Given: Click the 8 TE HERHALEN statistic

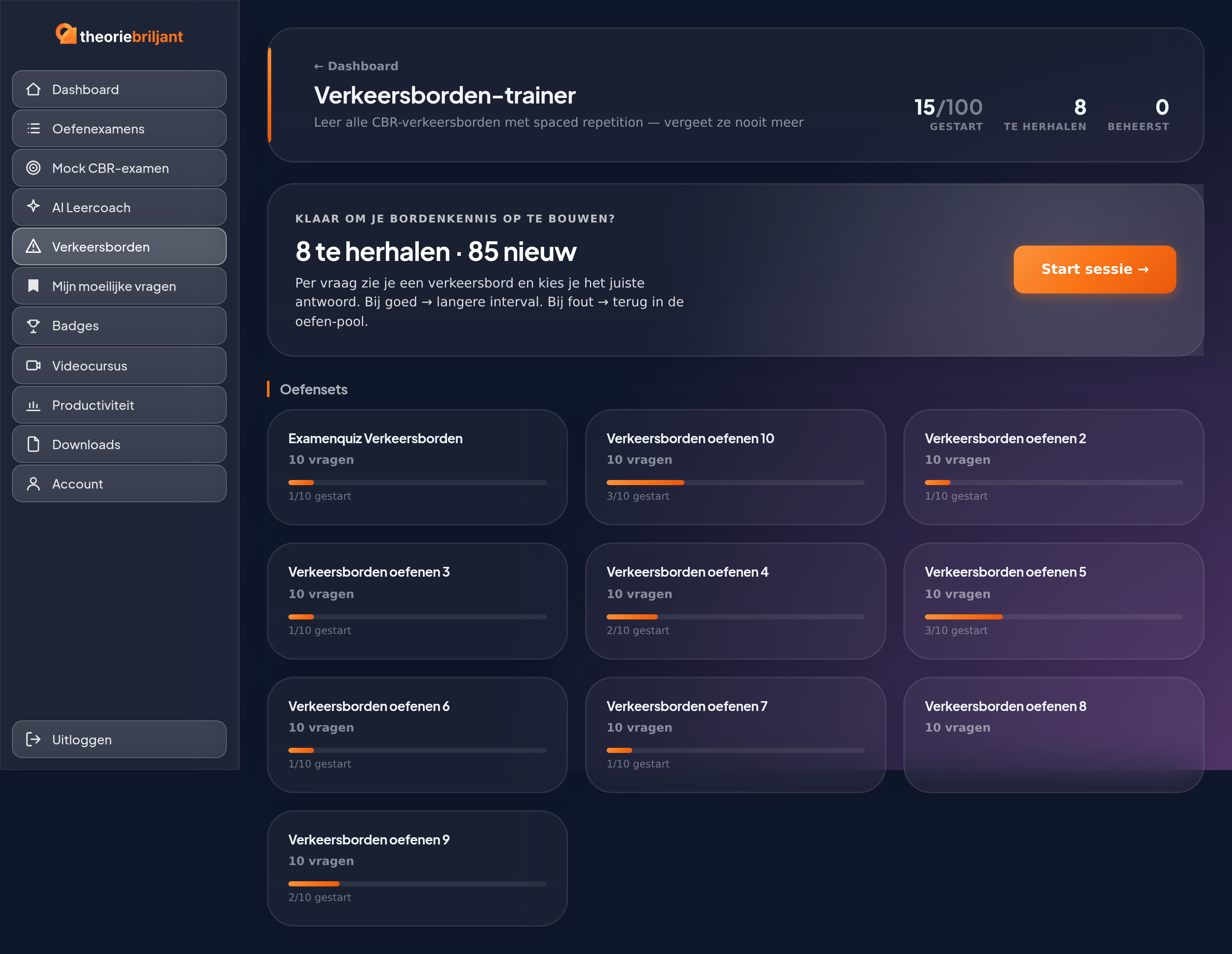Looking at the screenshot, I should pyautogui.click(x=1045, y=114).
